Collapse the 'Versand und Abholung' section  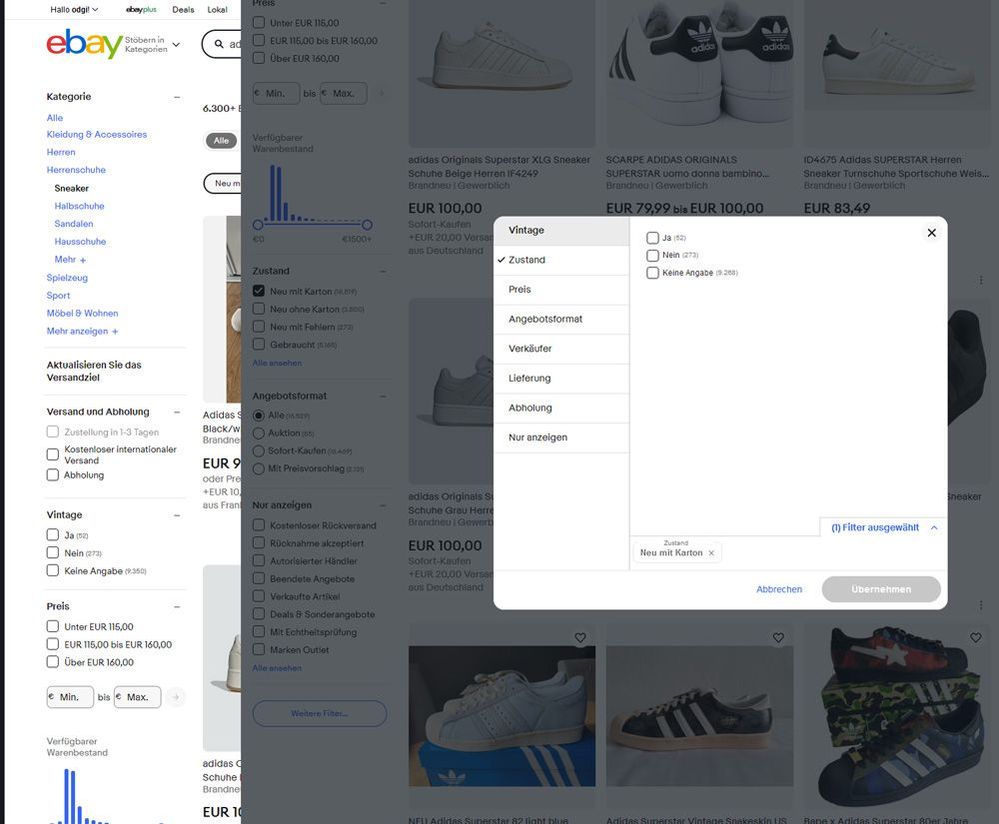click(177, 412)
